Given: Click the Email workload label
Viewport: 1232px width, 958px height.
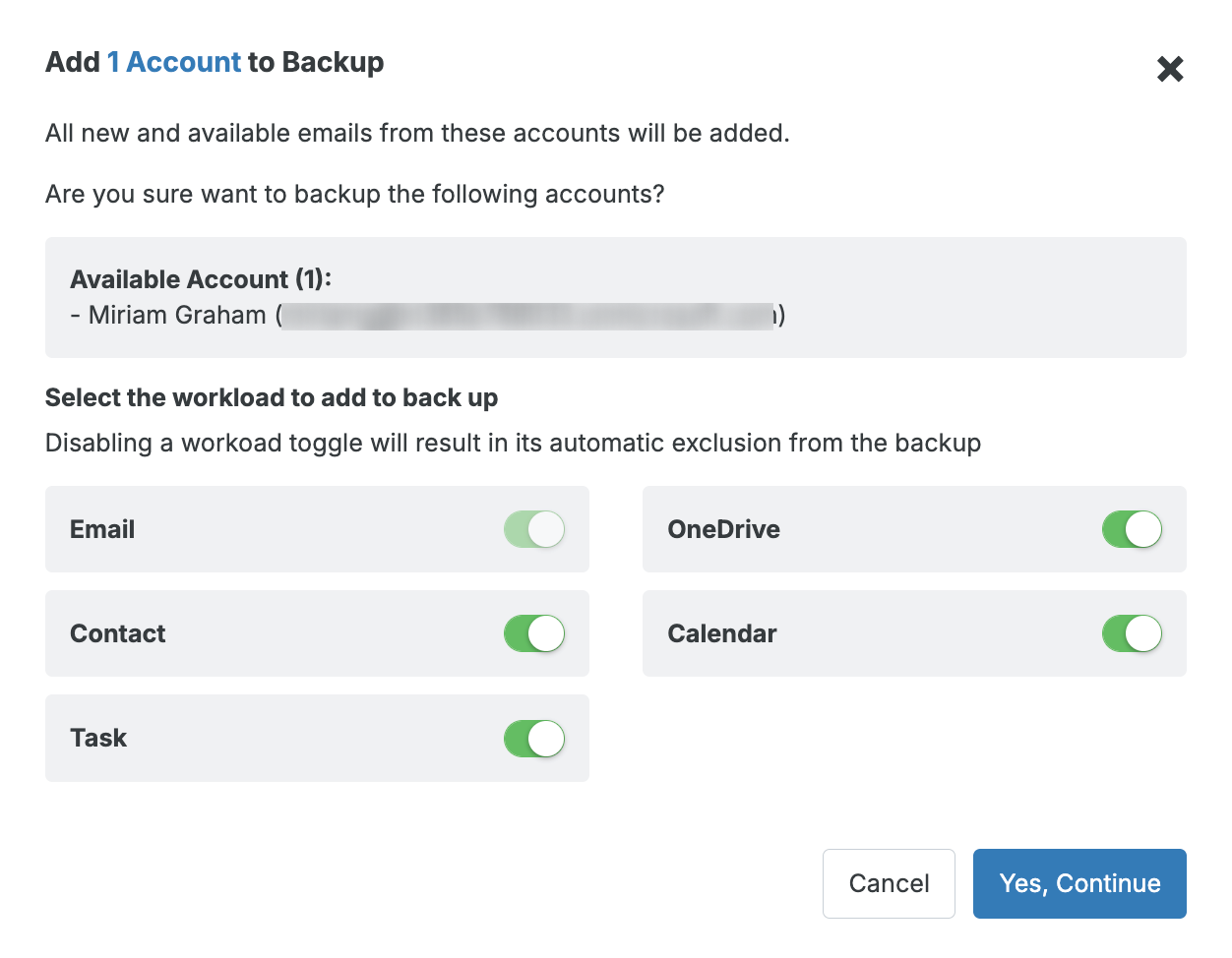Looking at the screenshot, I should [x=102, y=529].
